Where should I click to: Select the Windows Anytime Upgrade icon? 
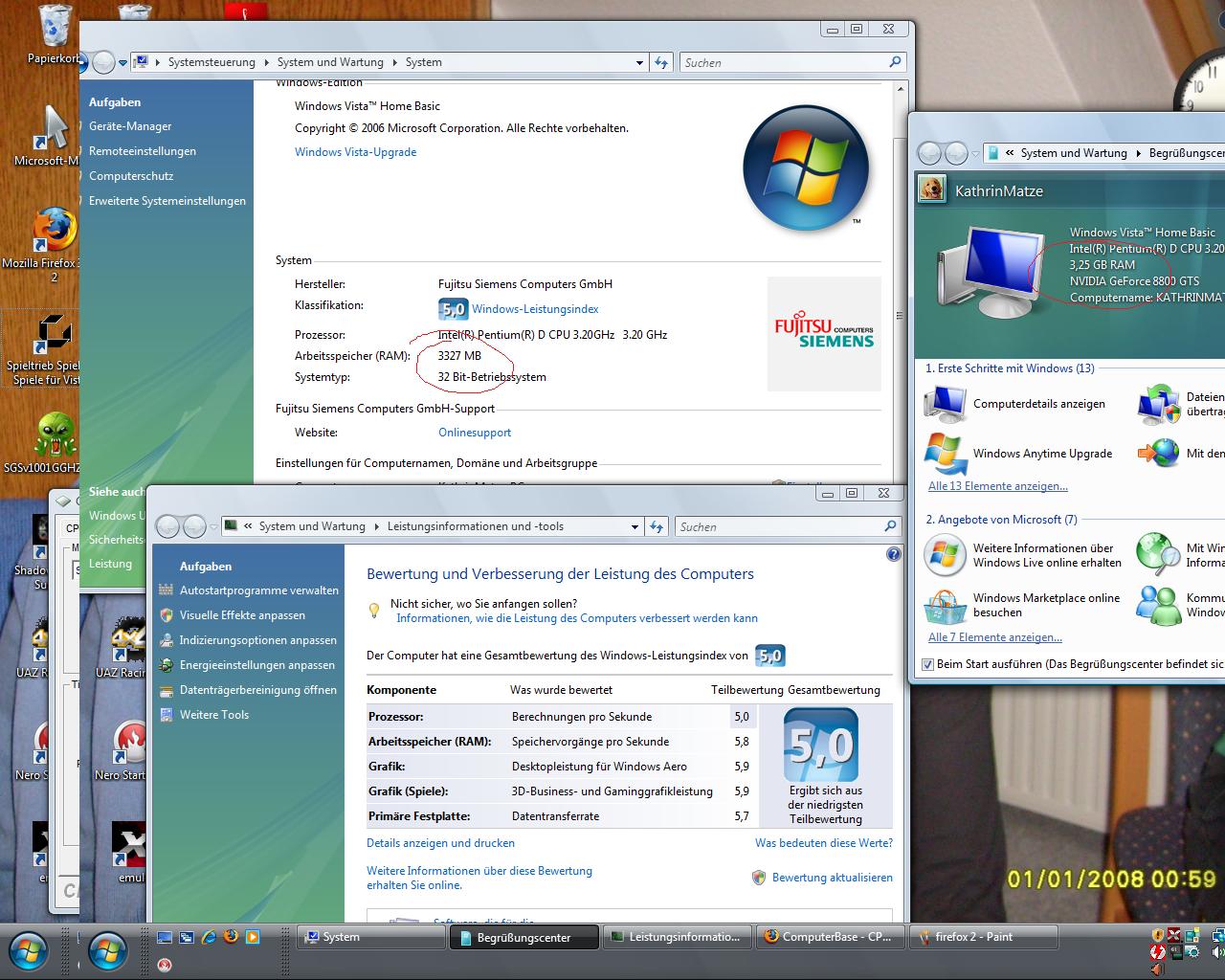pos(947,454)
